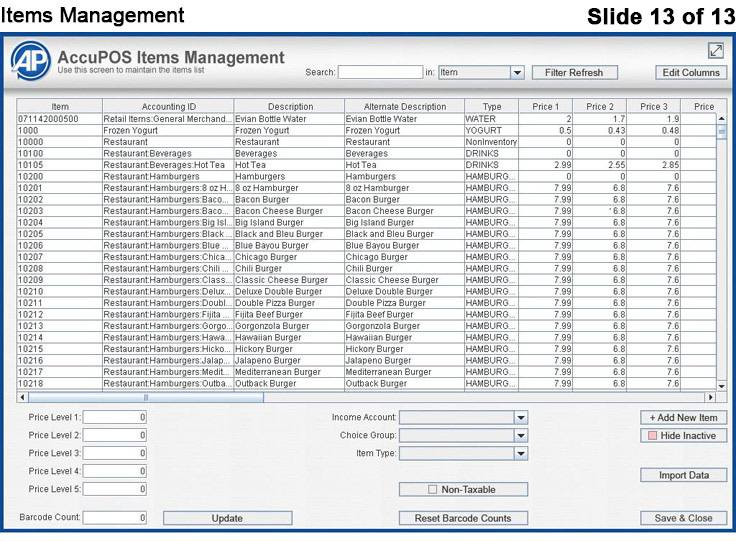Open the Income Account dropdown

pyautogui.click(x=521, y=417)
